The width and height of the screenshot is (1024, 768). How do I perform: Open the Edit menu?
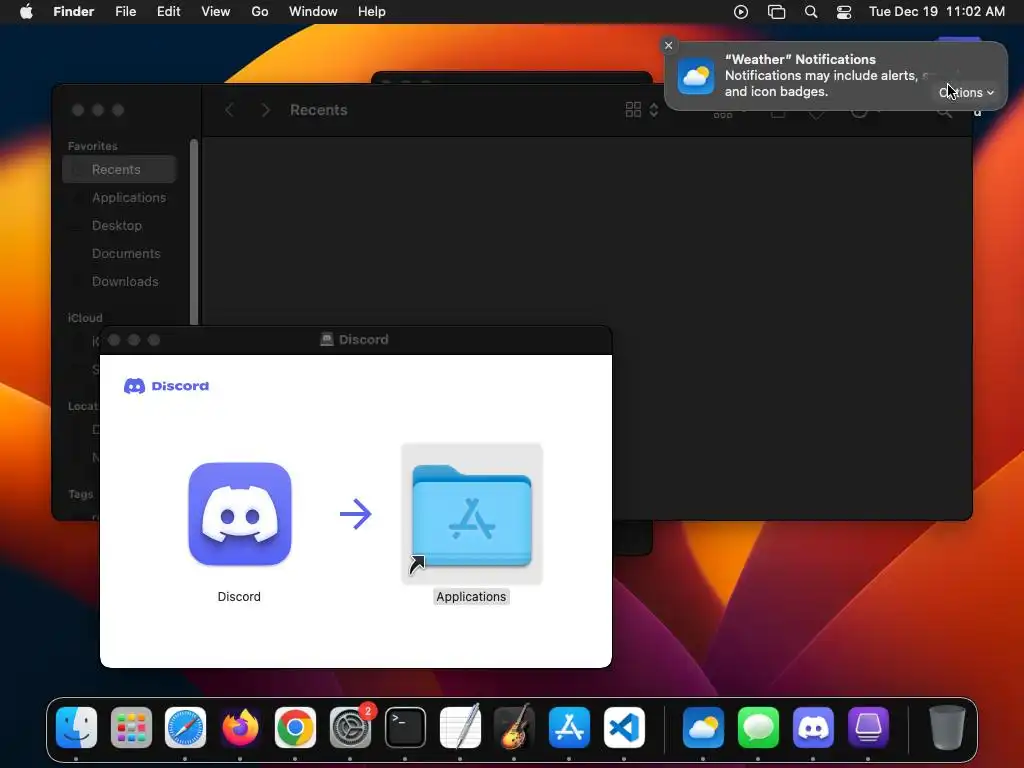[x=168, y=12]
